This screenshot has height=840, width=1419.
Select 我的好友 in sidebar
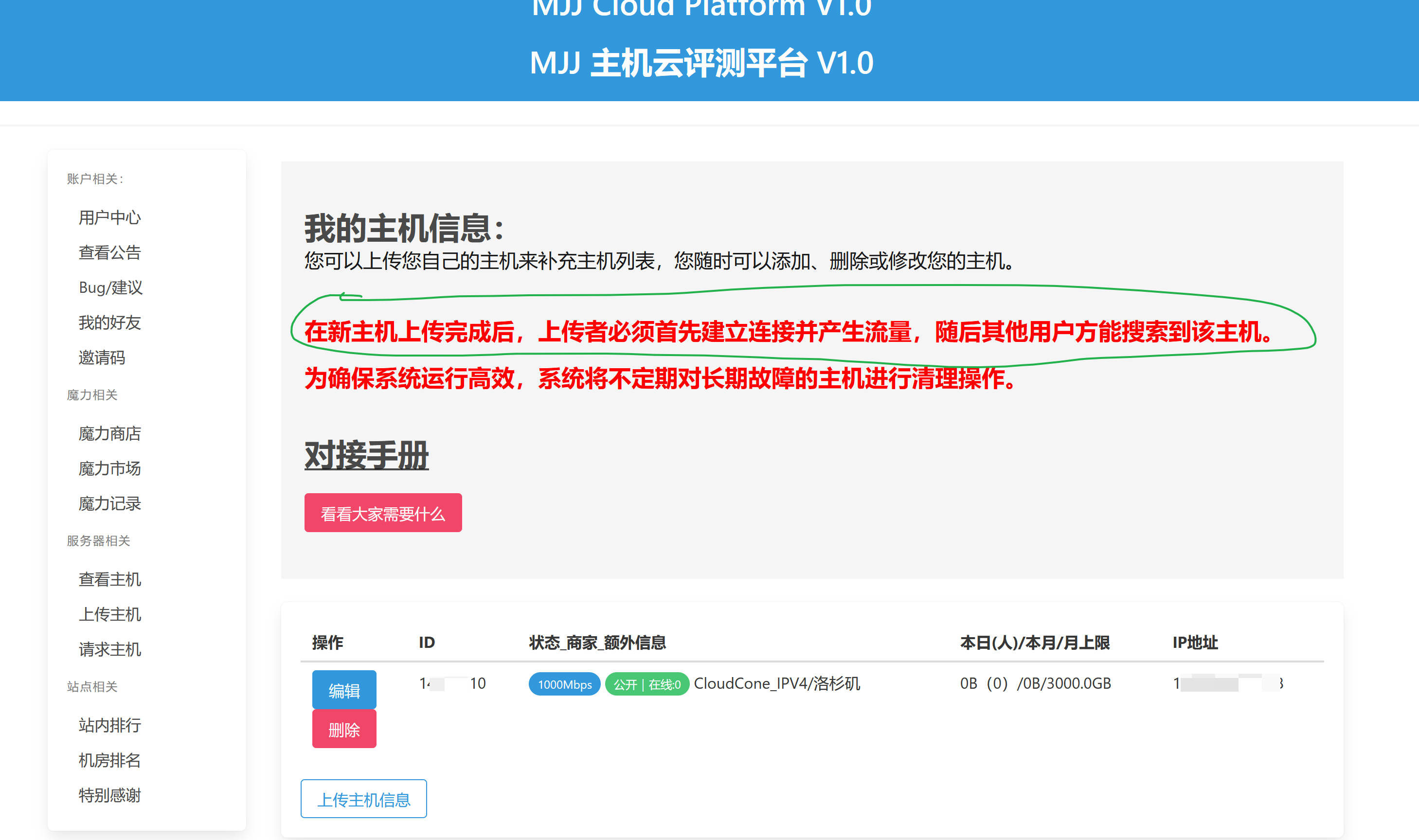coord(109,322)
